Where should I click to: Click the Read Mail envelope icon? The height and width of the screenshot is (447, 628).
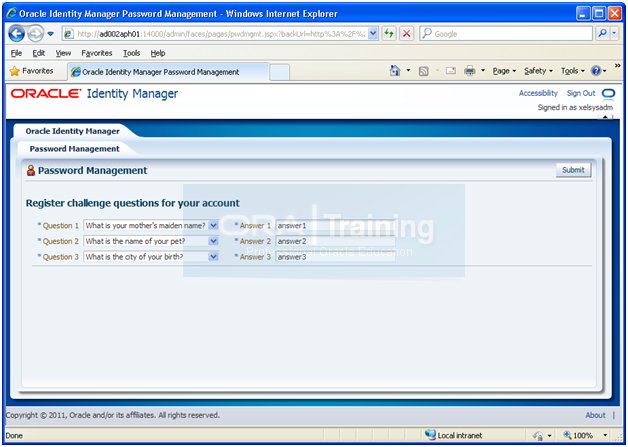pos(451,71)
